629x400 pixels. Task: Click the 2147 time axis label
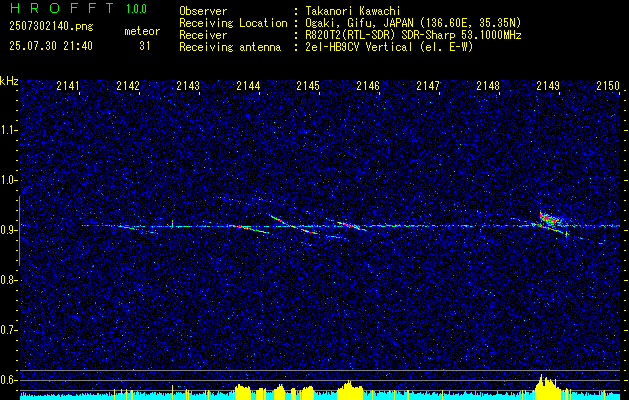(428, 85)
